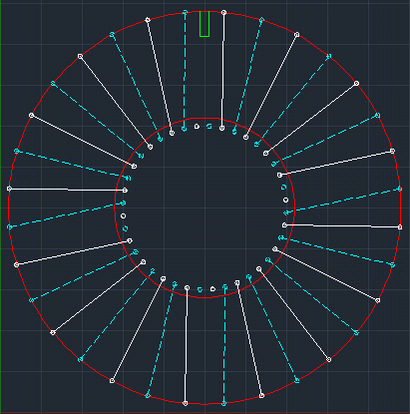Image resolution: width=410 pixels, height=414 pixels.
Task: Select the horizontal white line on the right half
Action: (342, 226)
